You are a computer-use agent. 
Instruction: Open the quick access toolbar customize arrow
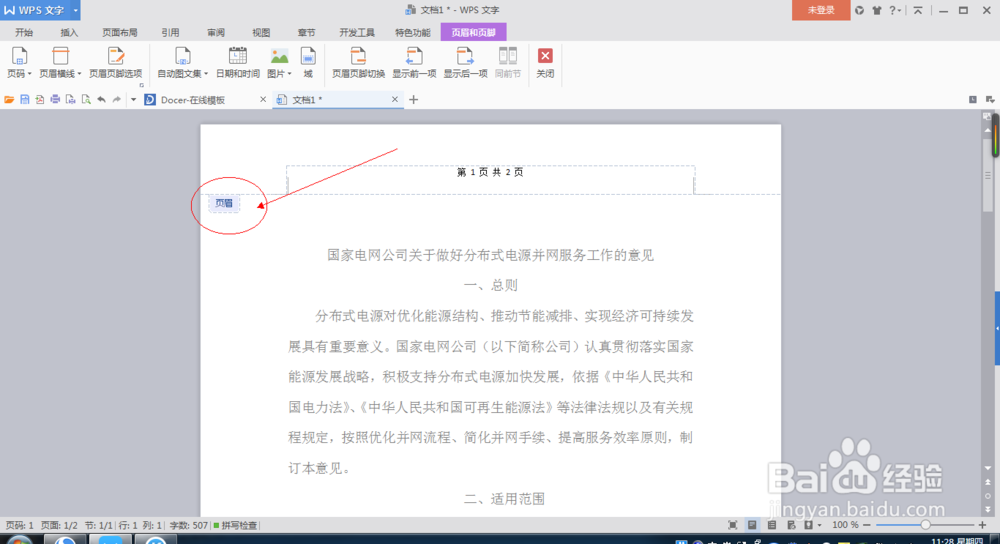[133, 99]
